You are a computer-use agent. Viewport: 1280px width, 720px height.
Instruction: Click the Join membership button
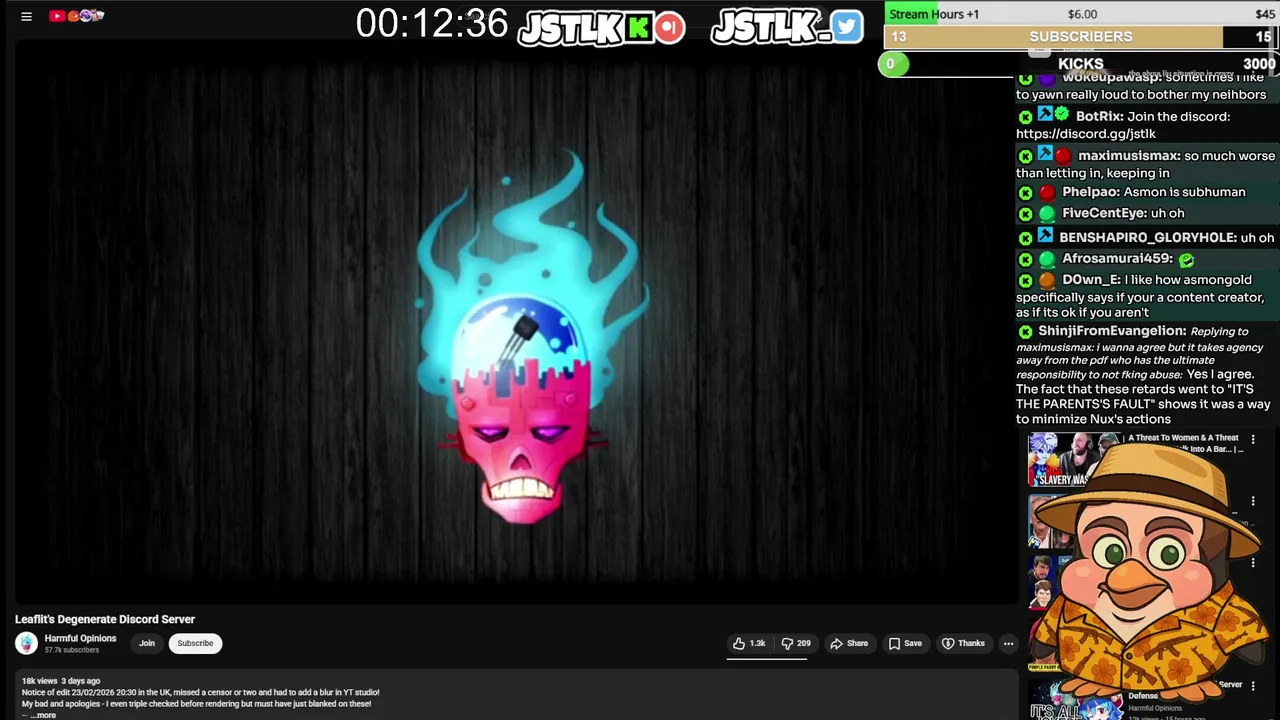tap(147, 643)
